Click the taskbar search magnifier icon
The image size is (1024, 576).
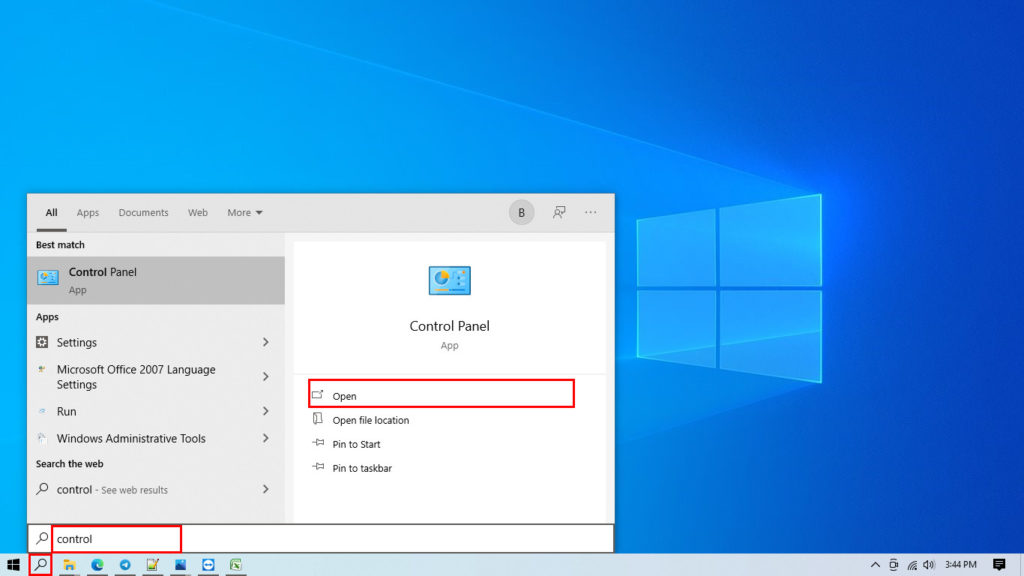40,565
